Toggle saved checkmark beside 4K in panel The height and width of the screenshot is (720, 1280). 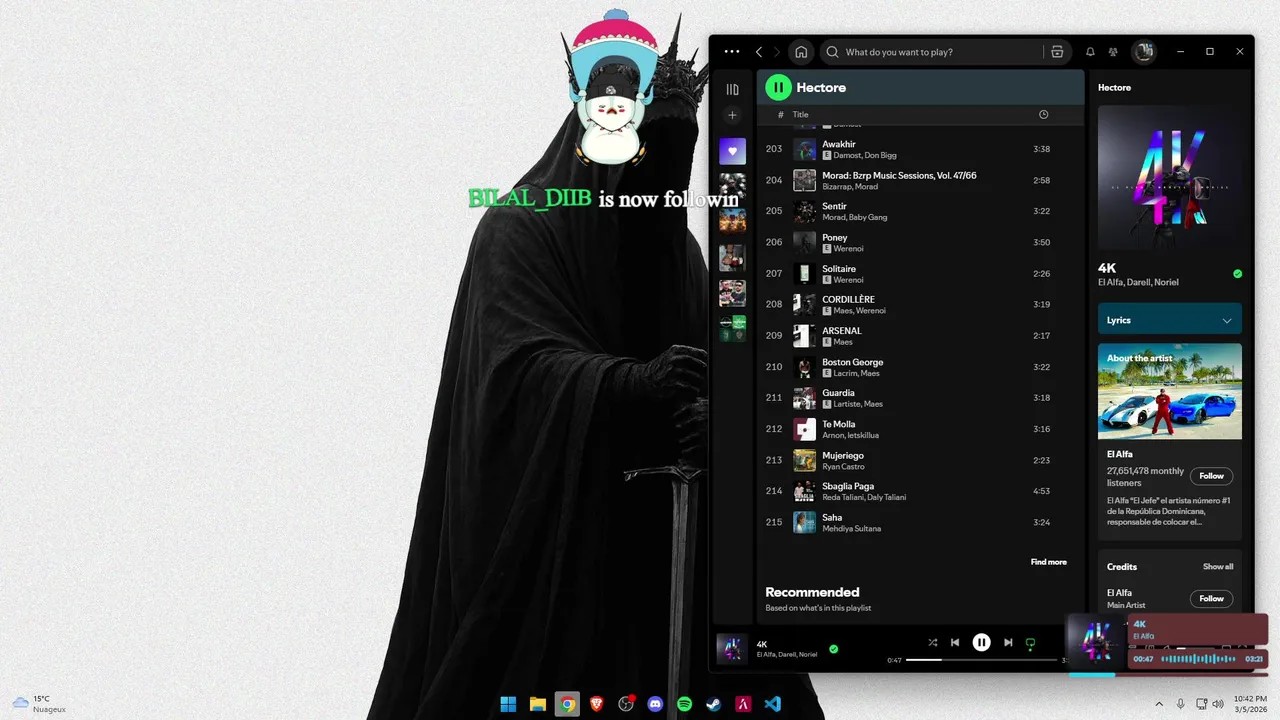click(1237, 273)
